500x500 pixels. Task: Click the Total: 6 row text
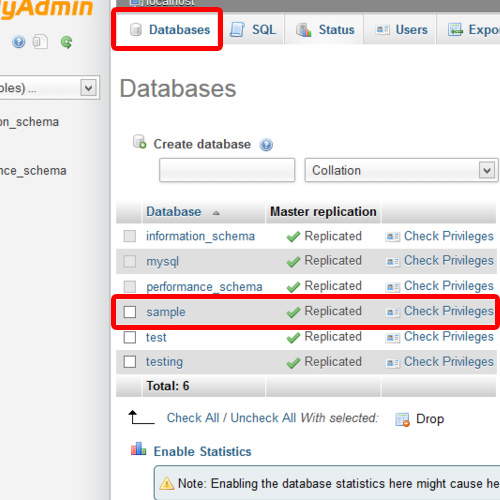[168, 386]
